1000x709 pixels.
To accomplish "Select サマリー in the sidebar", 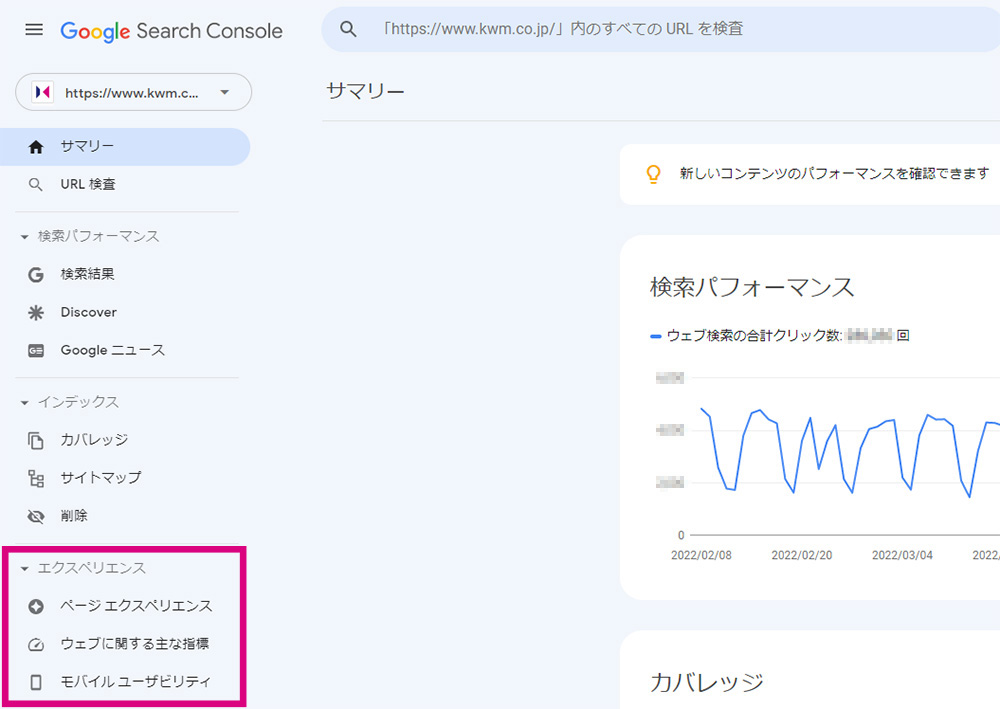I will [125, 147].
